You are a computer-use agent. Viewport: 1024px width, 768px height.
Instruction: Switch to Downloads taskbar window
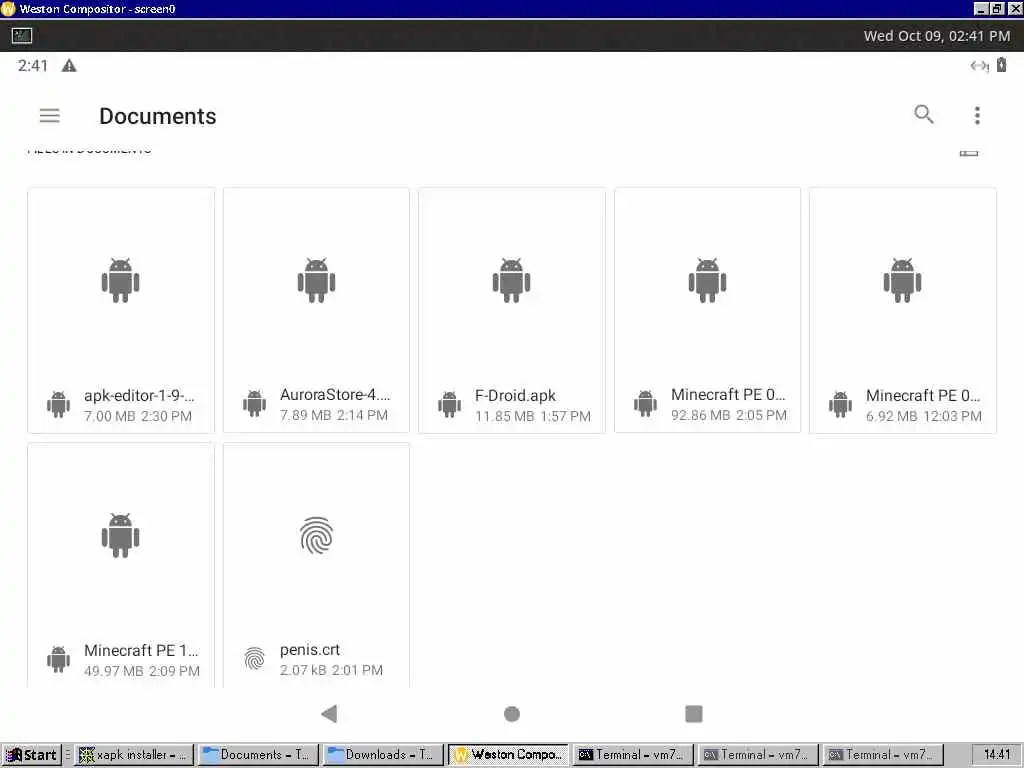click(x=383, y=755)
